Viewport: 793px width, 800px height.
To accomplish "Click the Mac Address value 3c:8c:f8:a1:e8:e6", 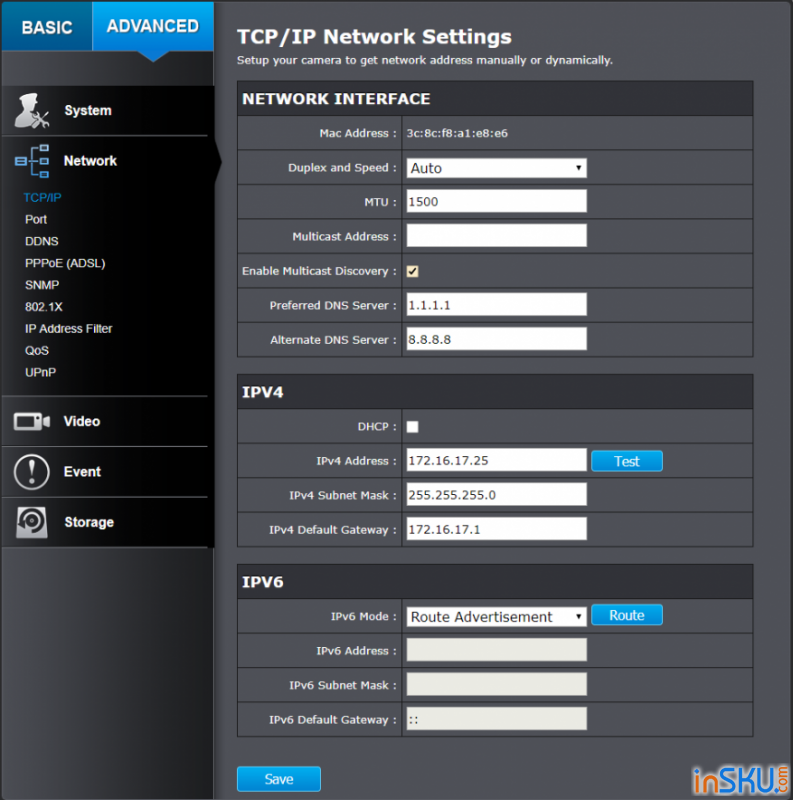I will pyautogui.click(x=457, y=134).
